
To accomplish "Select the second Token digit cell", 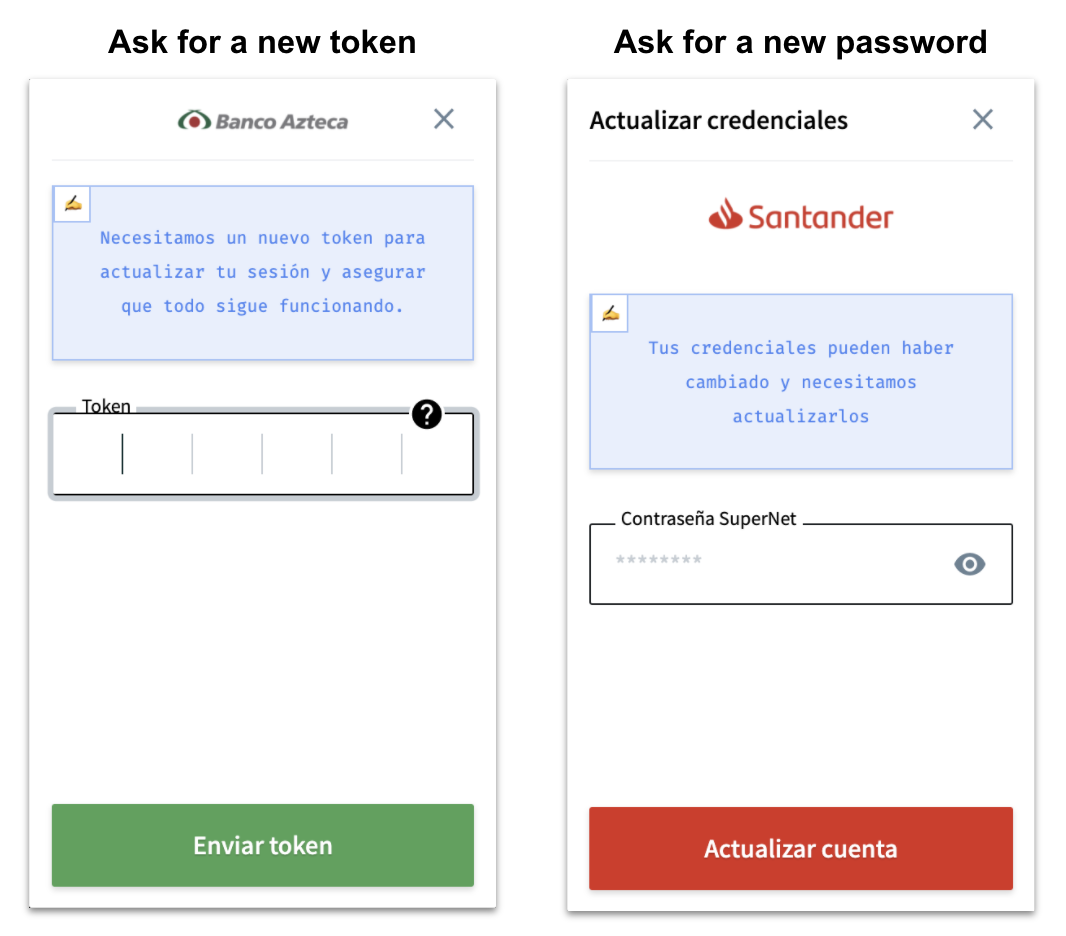I will 158,453.
